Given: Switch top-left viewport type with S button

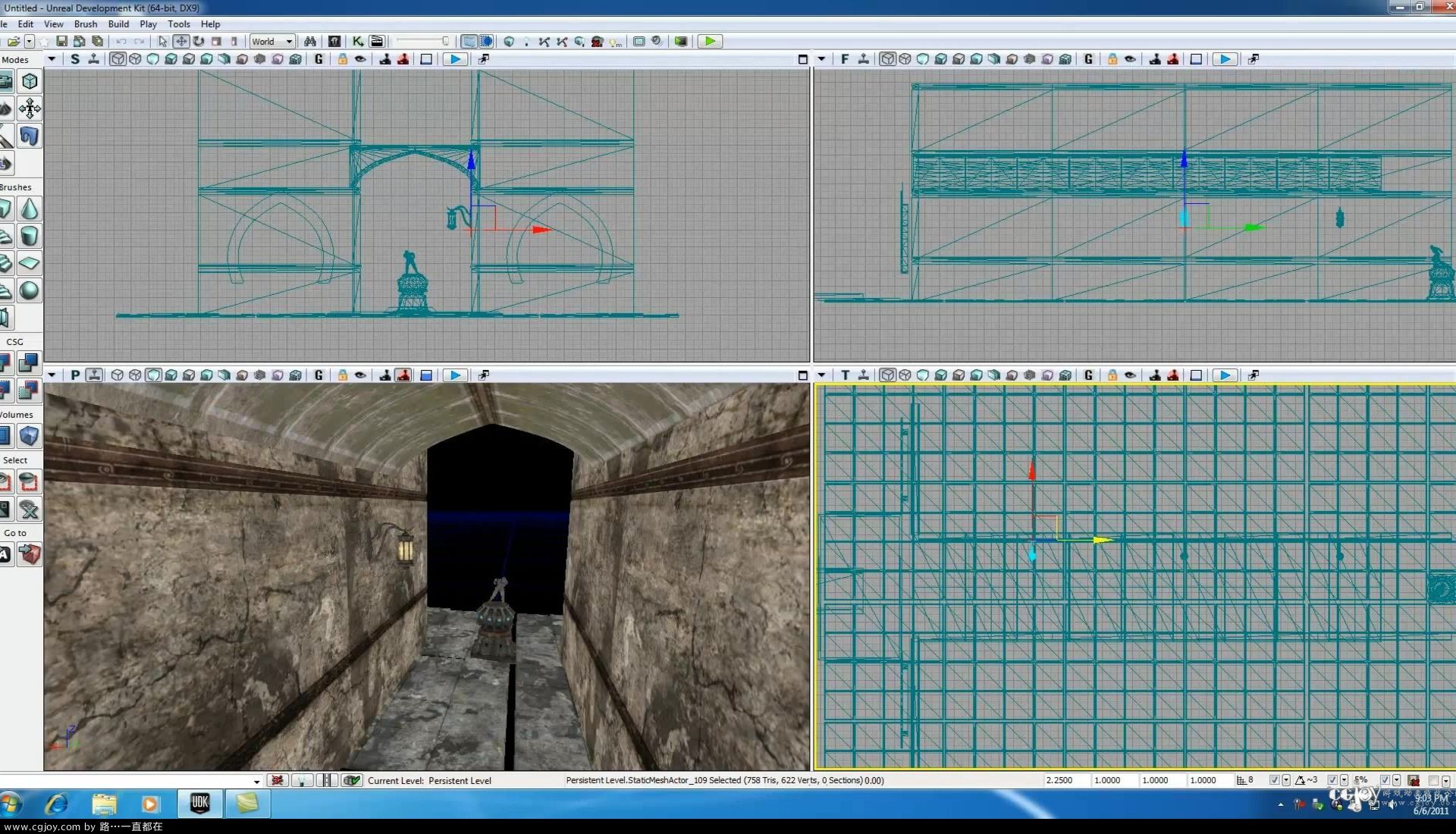Looking at the screenshot, I should pyautogui.click(x=75, y=59).
